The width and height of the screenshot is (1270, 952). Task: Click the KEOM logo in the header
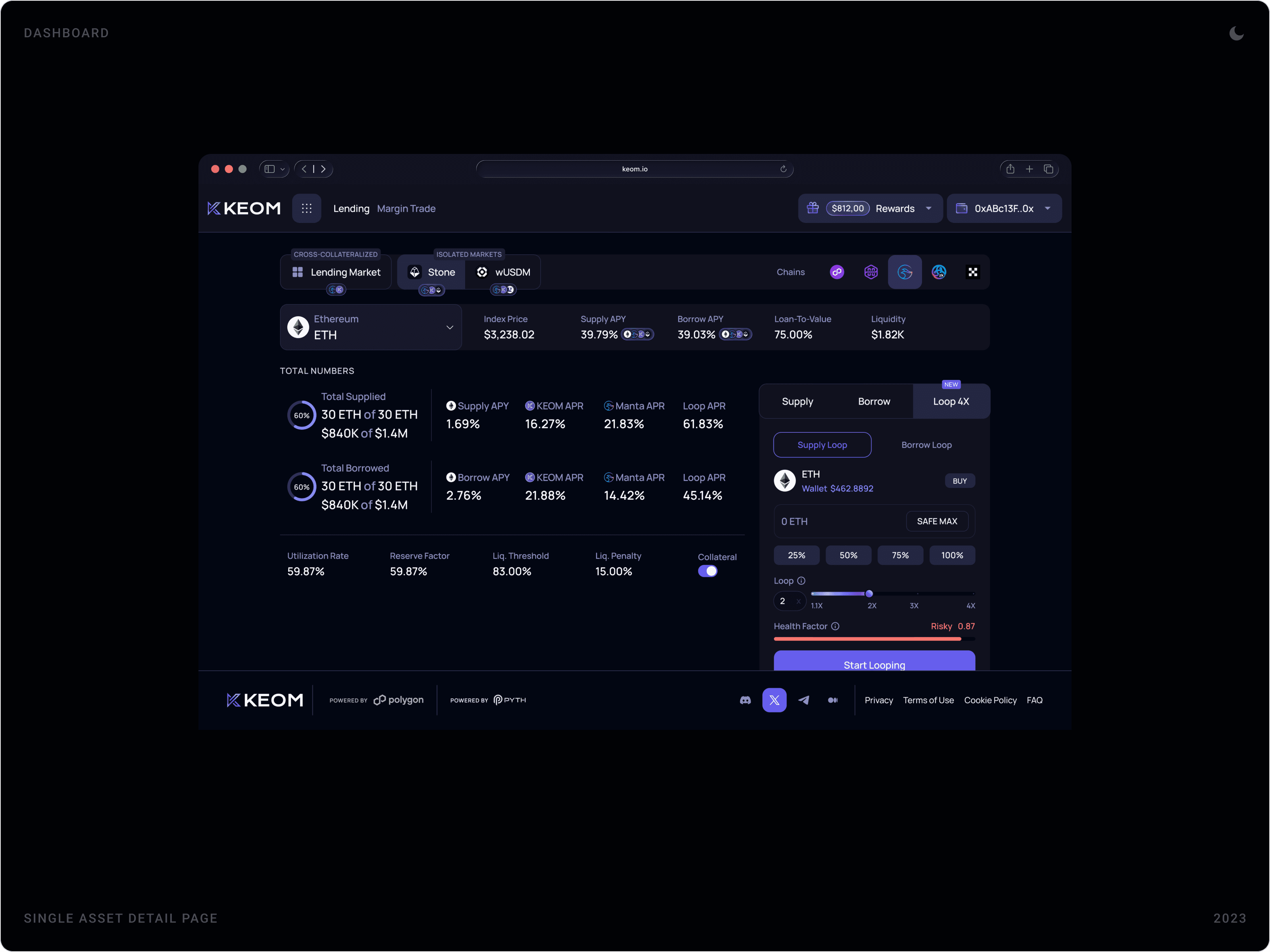[x=243, y=208]
